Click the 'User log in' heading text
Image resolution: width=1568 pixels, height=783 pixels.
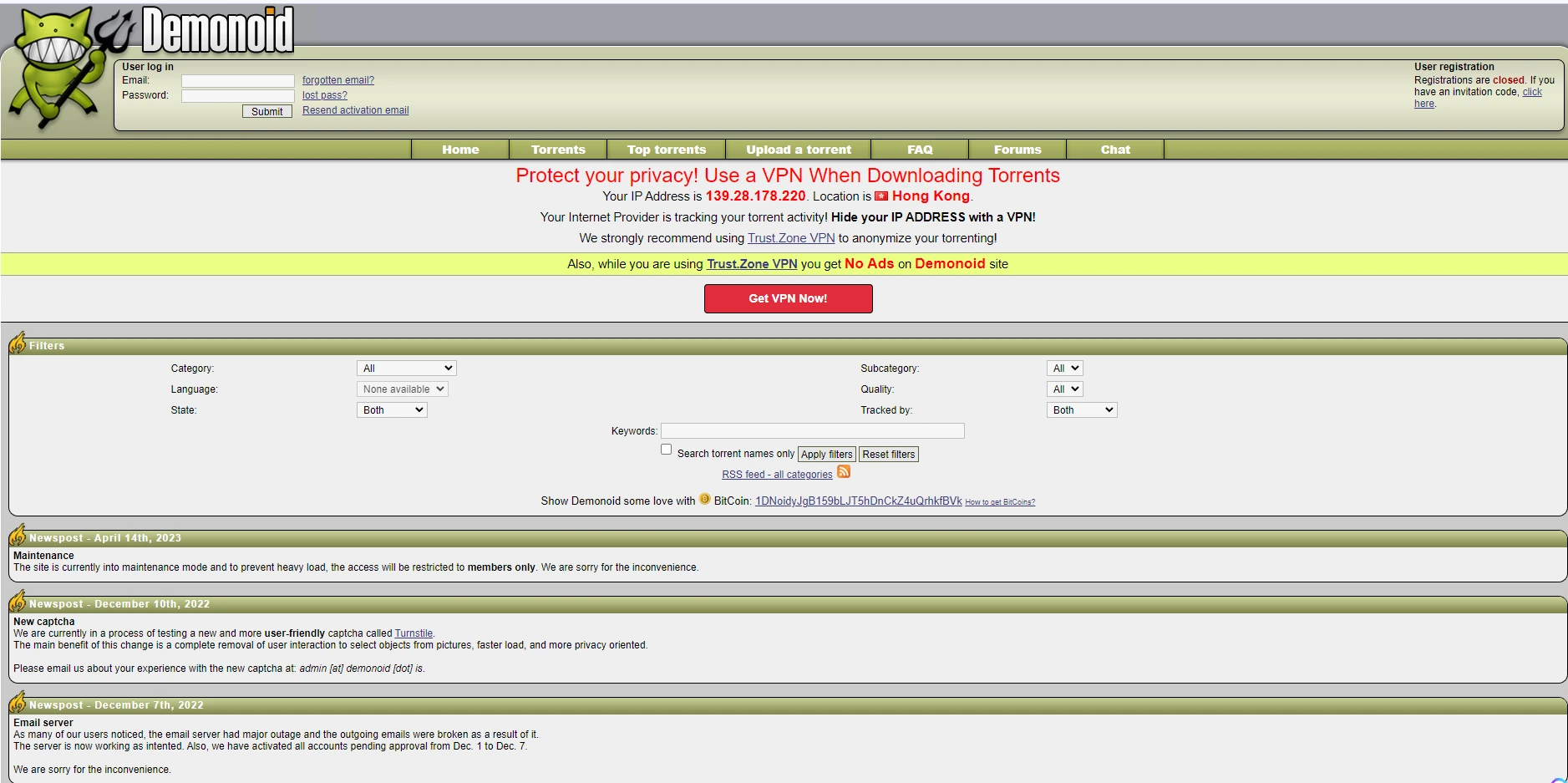click(148, 67)
